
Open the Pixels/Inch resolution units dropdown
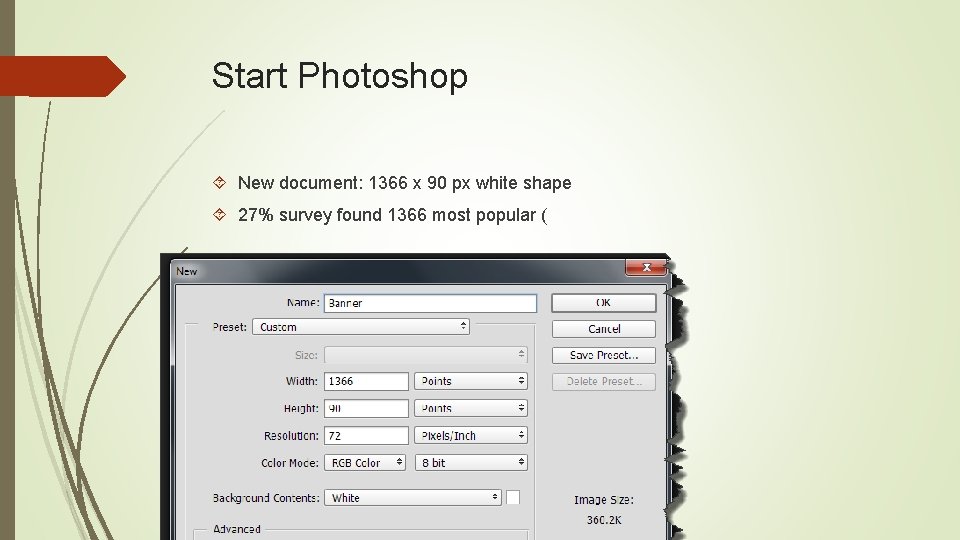[x=471, y=435]
